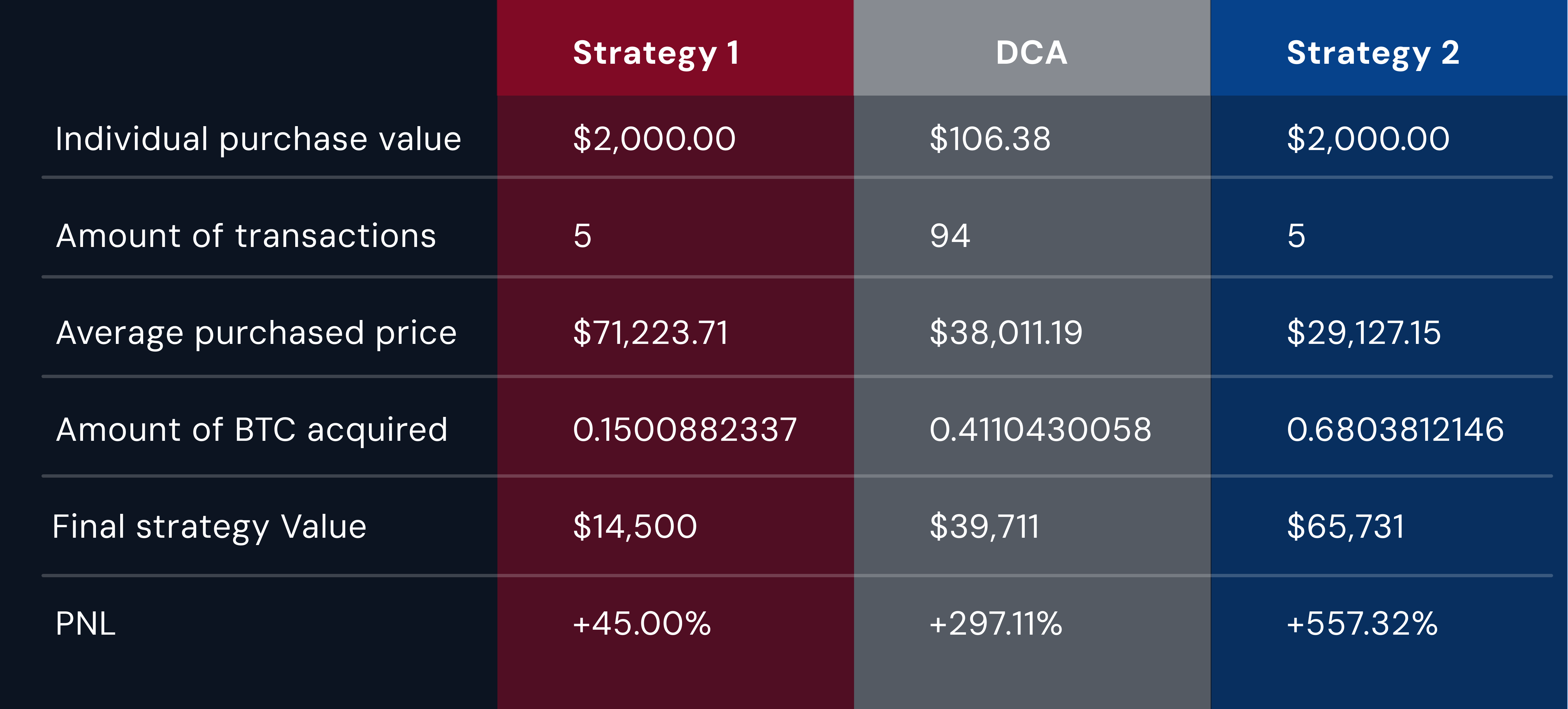Screen dimensions: 1568x709
Task: Click the DCA column header
Action: point(1031,53)
